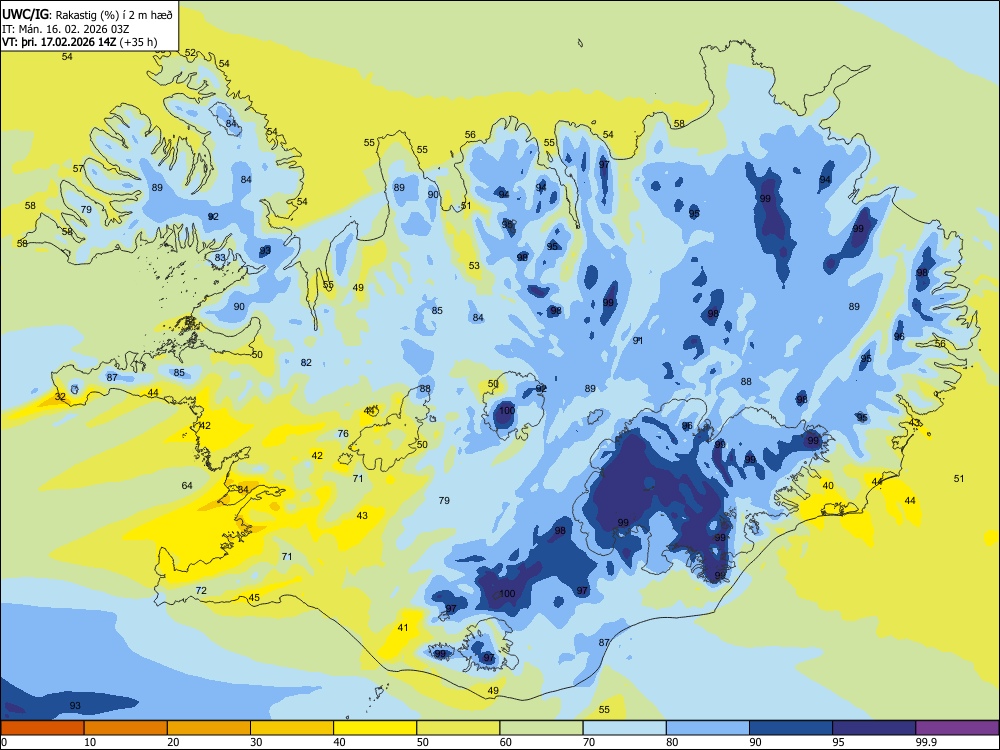Image resolution: width=1000 pixels, height=750 pixels.
Task: Click the 'IT: Mán. 16. 02. 2026 03Z' line
Action: click(66, 29)
